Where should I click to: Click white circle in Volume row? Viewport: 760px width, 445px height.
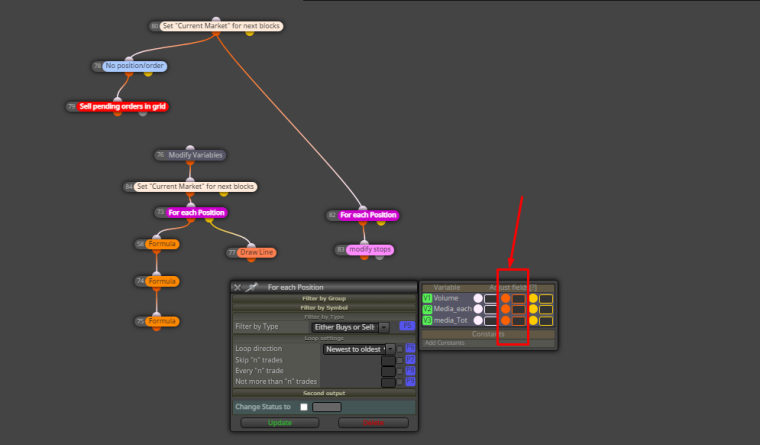478,298
